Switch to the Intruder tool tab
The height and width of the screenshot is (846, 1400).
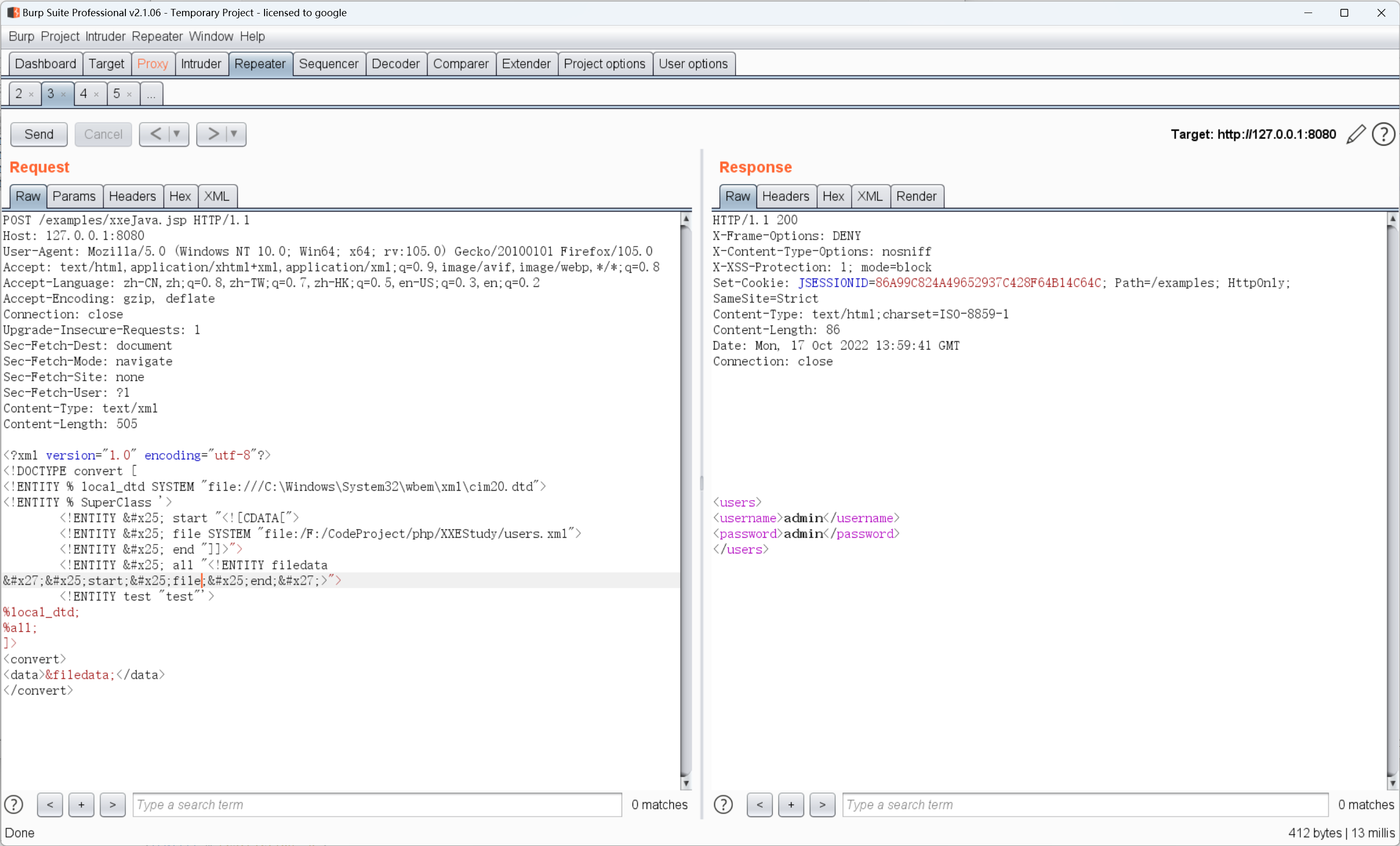tap(201, 64)
